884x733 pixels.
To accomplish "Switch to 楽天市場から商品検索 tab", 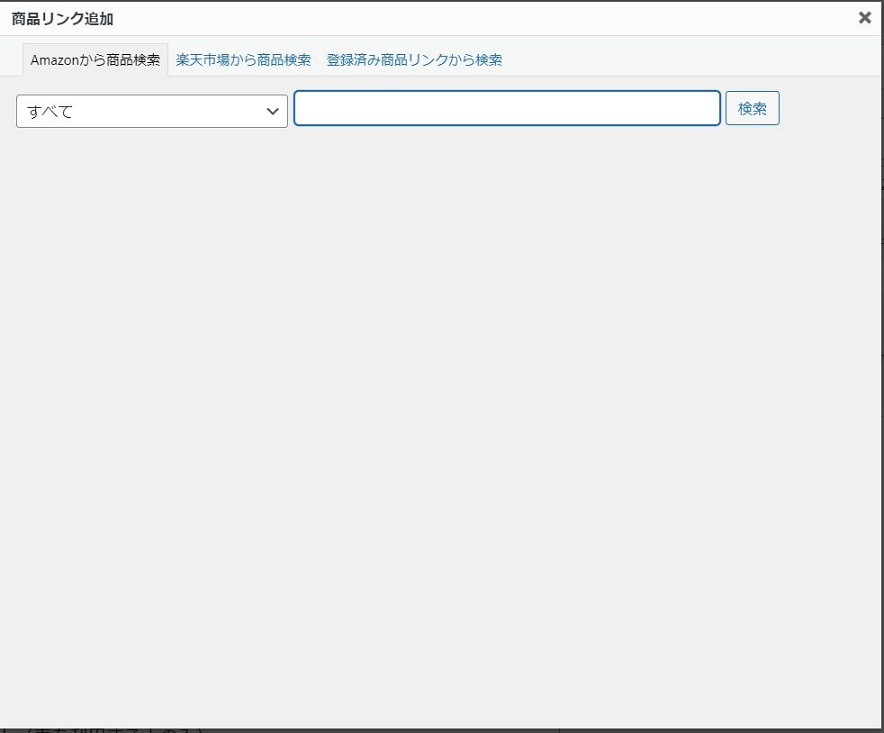I will tap(243, 60).
